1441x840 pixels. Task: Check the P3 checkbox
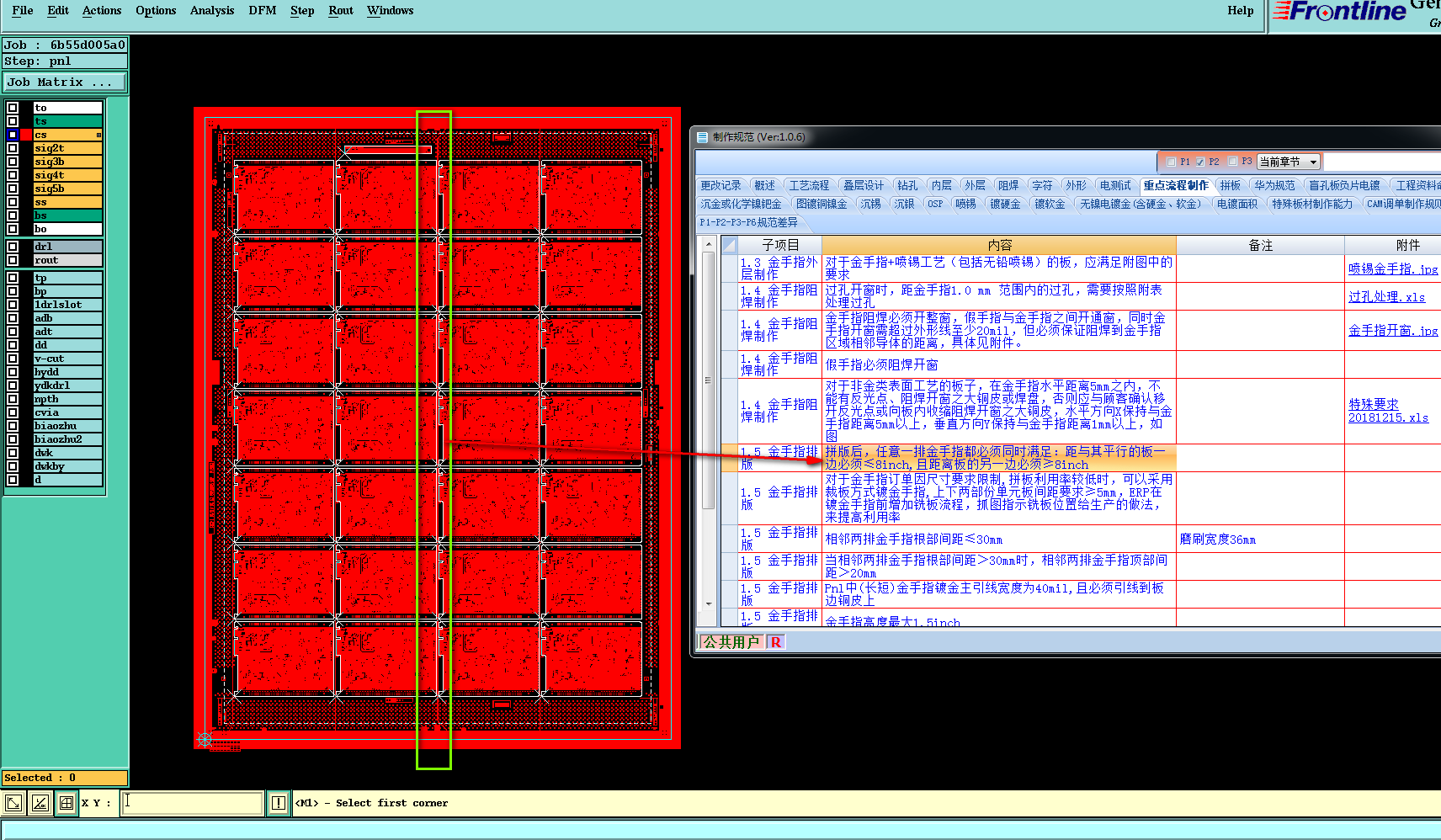click(x=1233, y=162)
